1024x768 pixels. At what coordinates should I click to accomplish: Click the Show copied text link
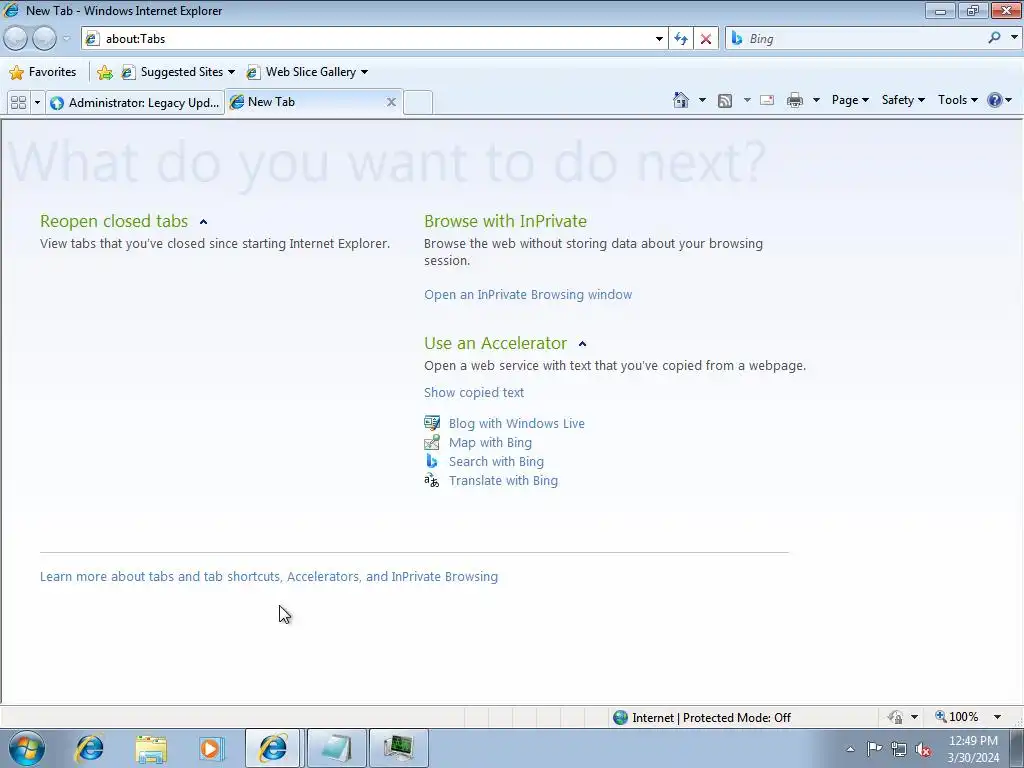click(x=473, y=392)
